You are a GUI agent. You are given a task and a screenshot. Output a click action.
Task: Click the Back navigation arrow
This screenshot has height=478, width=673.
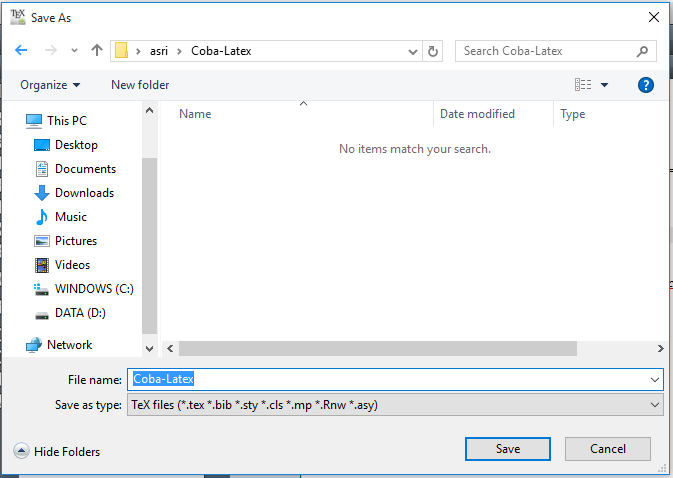coord(21,51)
